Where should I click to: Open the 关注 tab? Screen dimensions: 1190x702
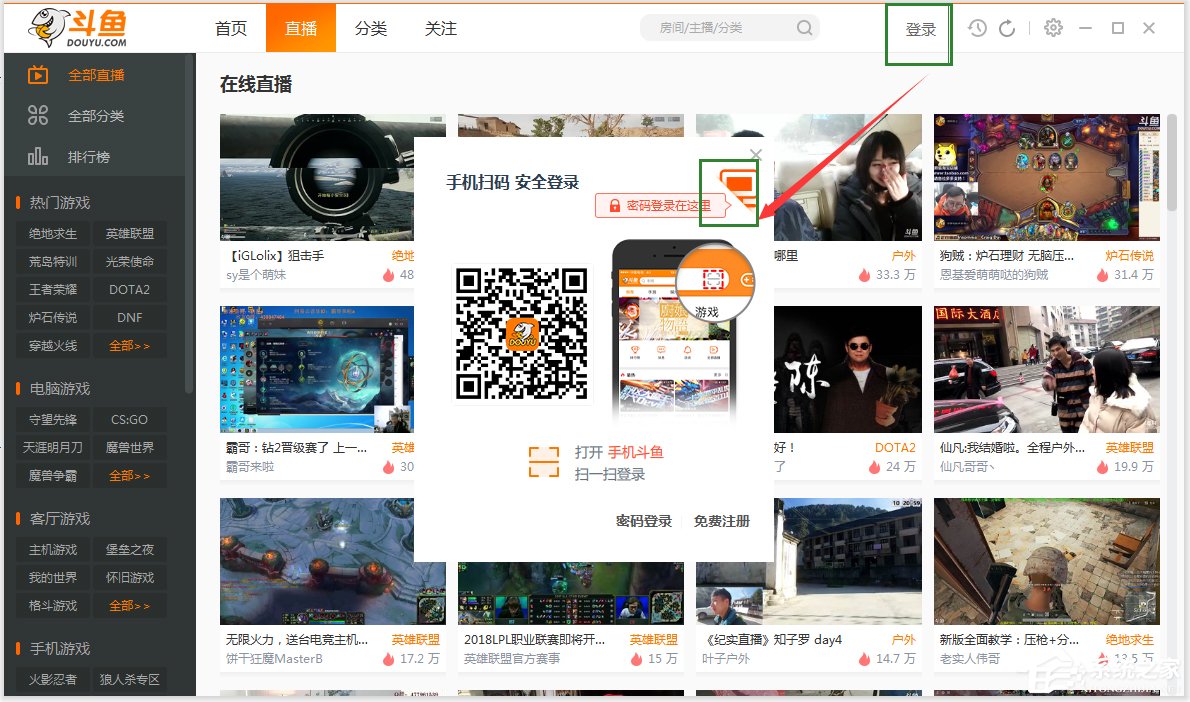[x=441, y=29]
